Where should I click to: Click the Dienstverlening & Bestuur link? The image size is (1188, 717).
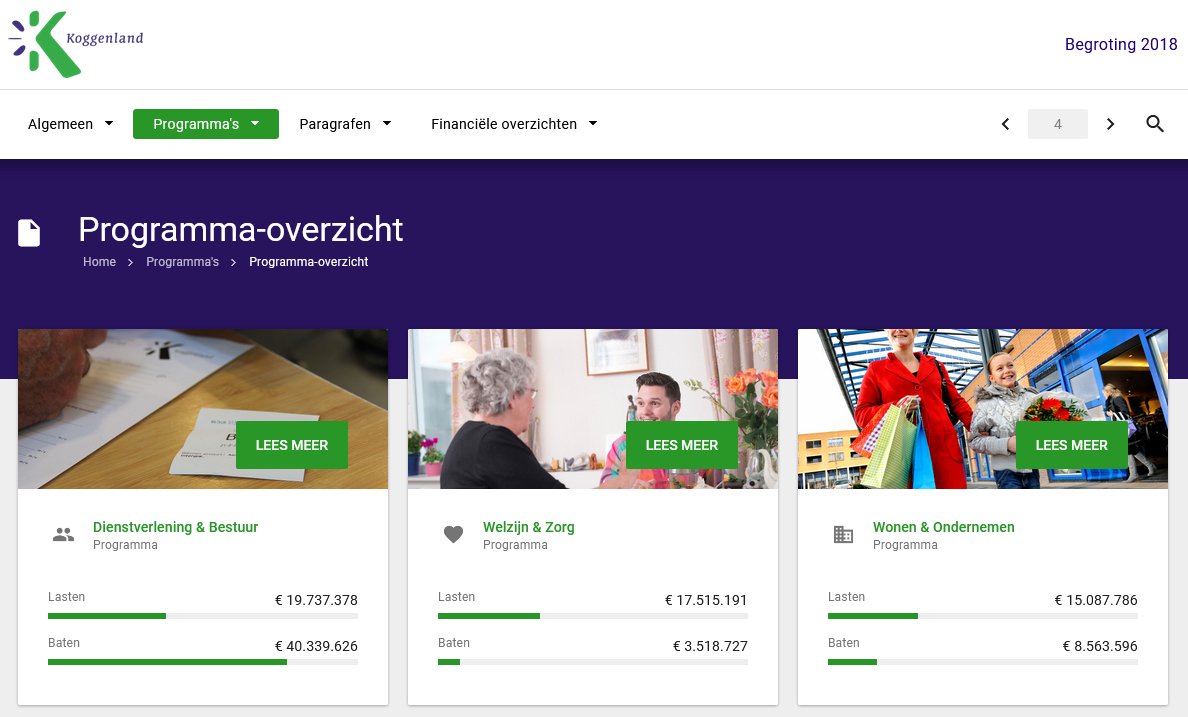pos(176,527)
